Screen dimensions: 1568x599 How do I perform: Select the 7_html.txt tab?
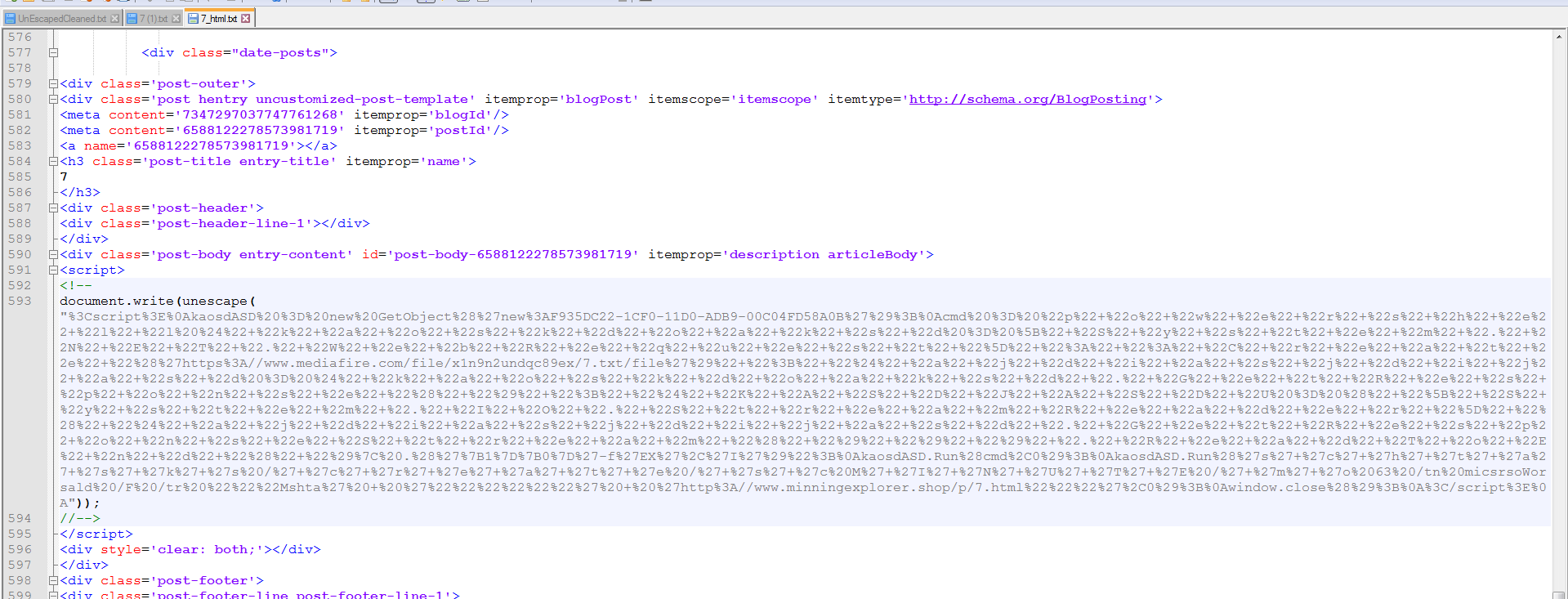click(219, 18)
